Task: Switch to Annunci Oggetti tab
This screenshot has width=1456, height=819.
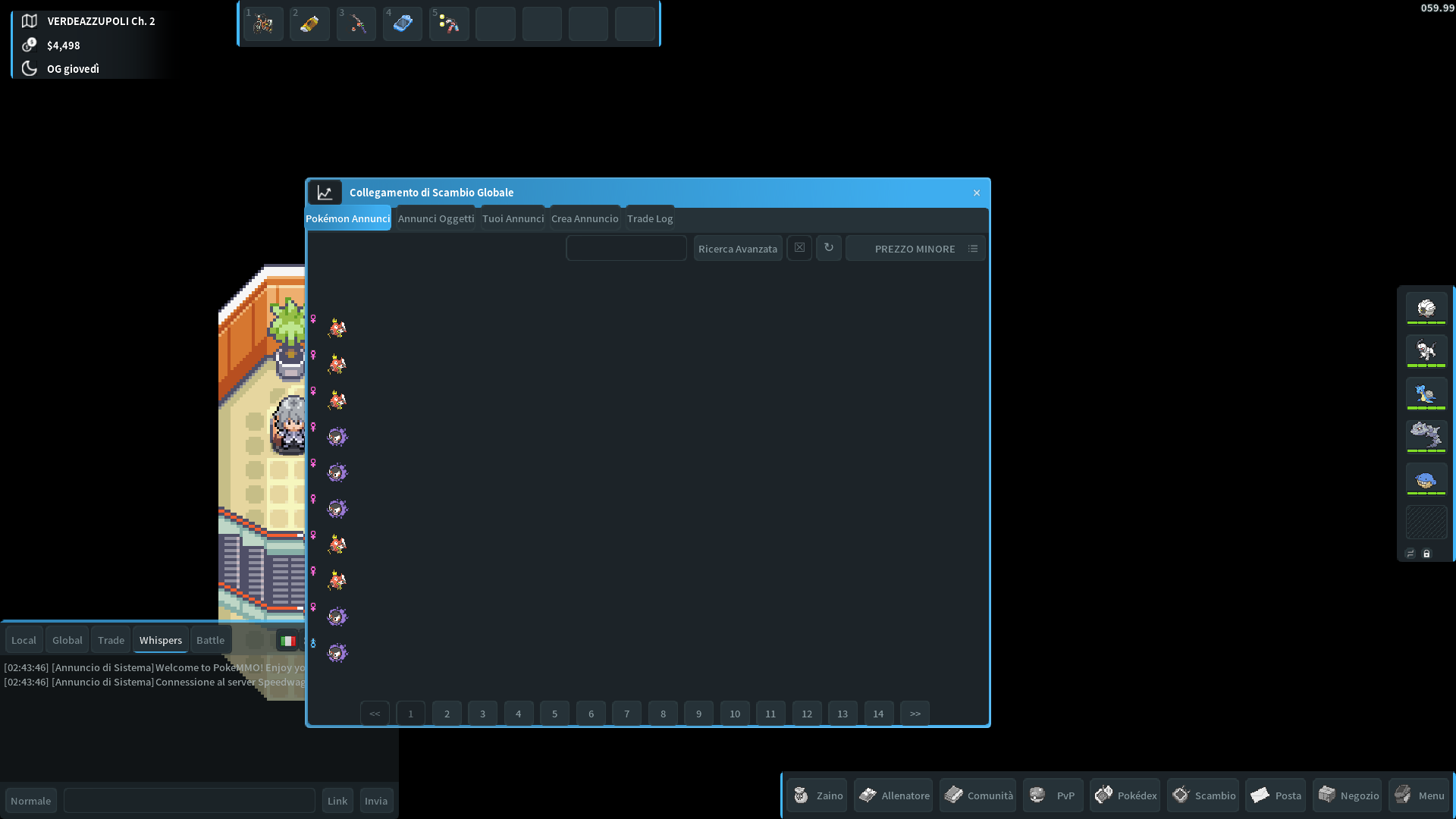Action: (x=435, y=218)
